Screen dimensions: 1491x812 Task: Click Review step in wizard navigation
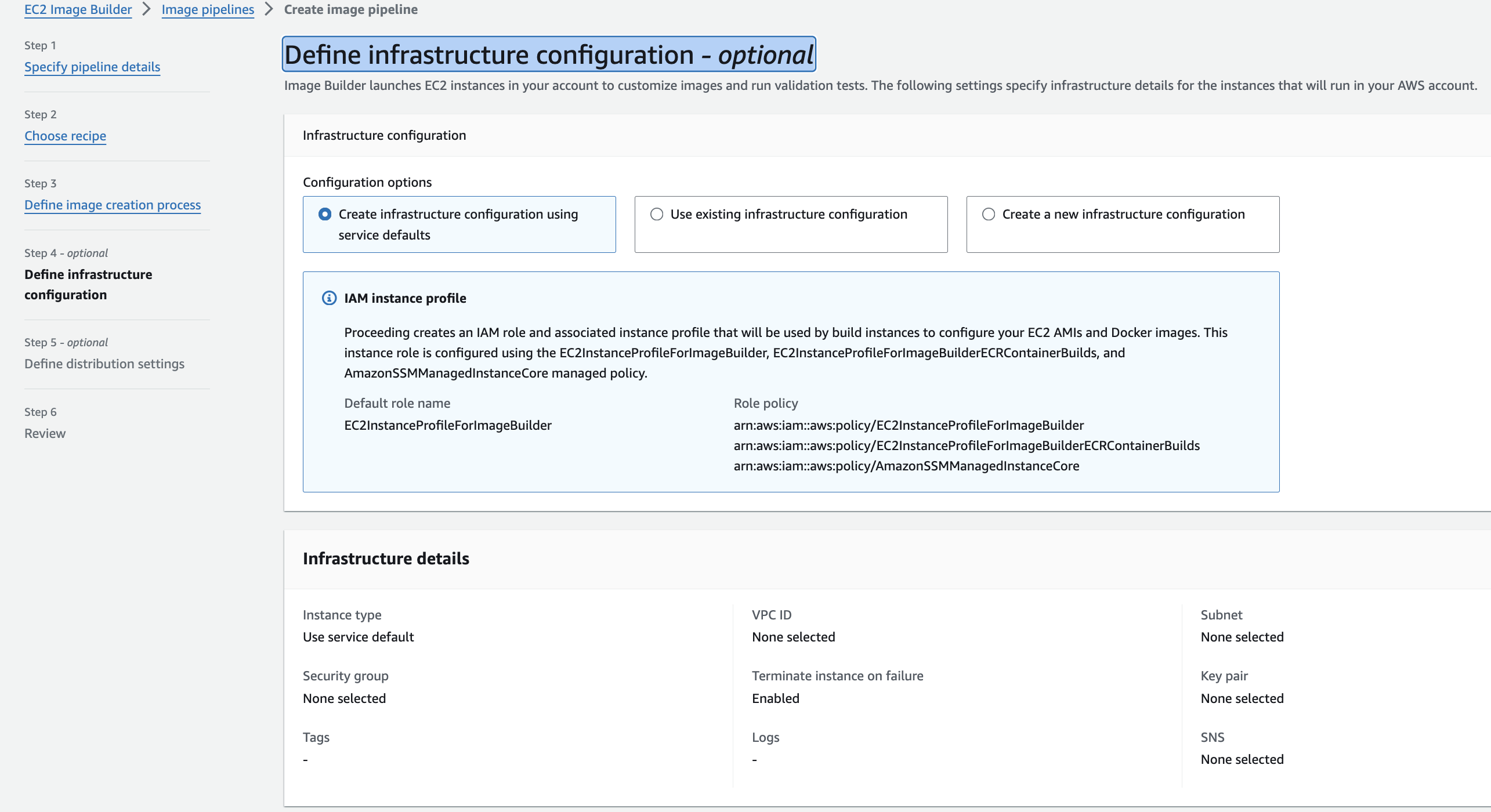45,433
